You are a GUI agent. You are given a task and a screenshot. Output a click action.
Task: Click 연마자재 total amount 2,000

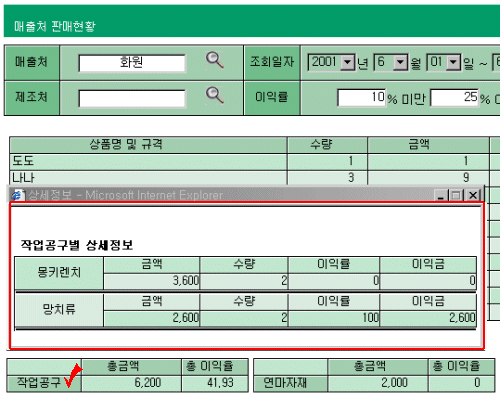pyautogui.click(x=378, y=383)
